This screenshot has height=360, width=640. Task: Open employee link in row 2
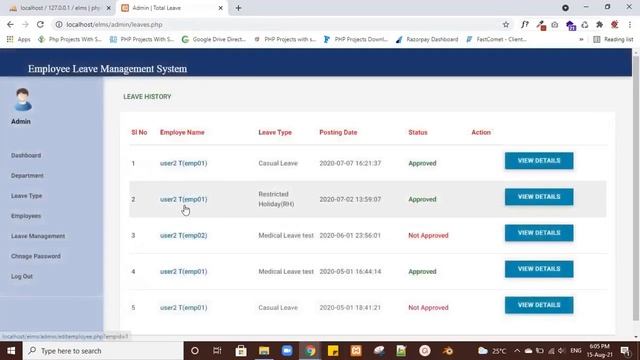coord(183,199)
